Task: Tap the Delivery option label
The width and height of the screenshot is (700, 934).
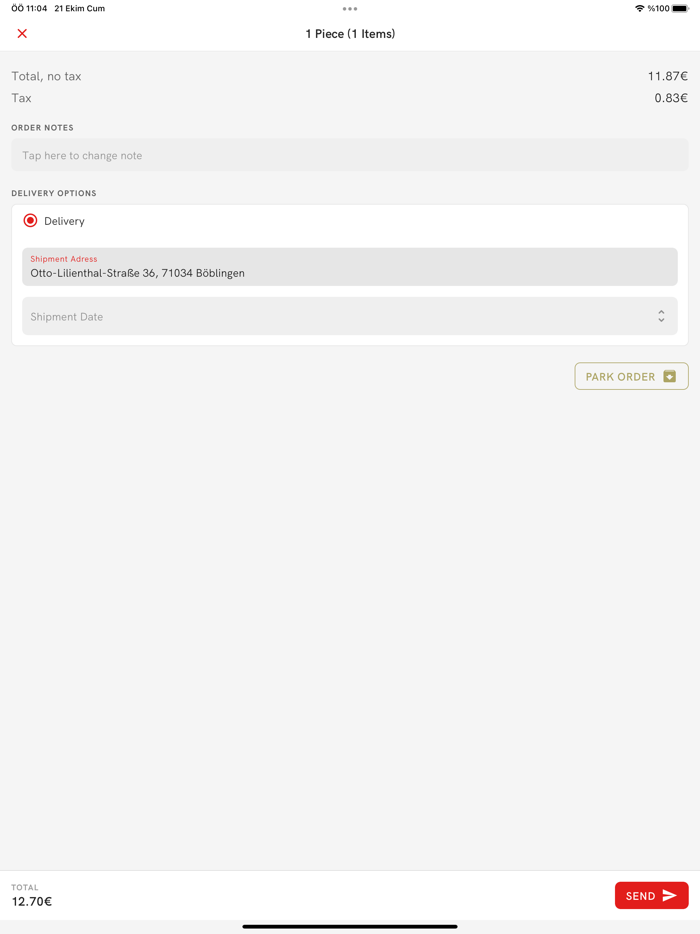Action: [64, 221]
